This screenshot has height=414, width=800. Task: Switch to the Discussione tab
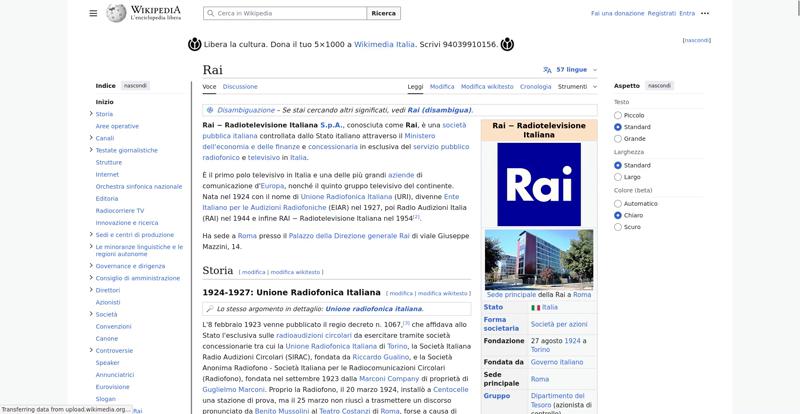point(240,87)
